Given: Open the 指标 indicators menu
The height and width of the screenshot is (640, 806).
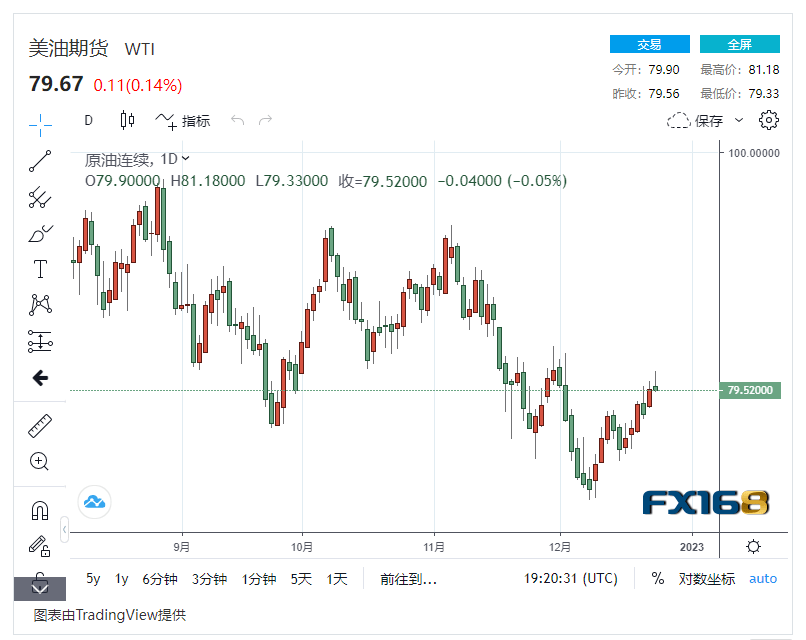Looking at the screenshot, I should [183, 121].
